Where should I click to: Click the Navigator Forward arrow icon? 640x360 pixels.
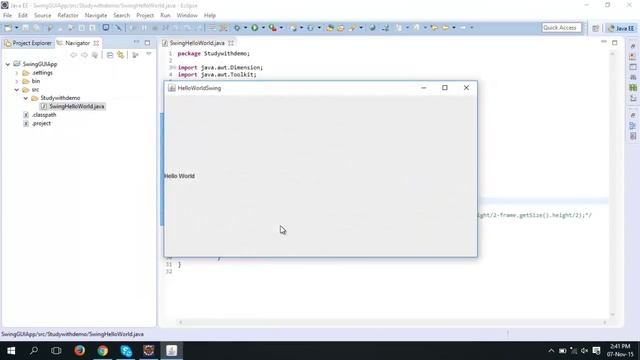[84, 55]
